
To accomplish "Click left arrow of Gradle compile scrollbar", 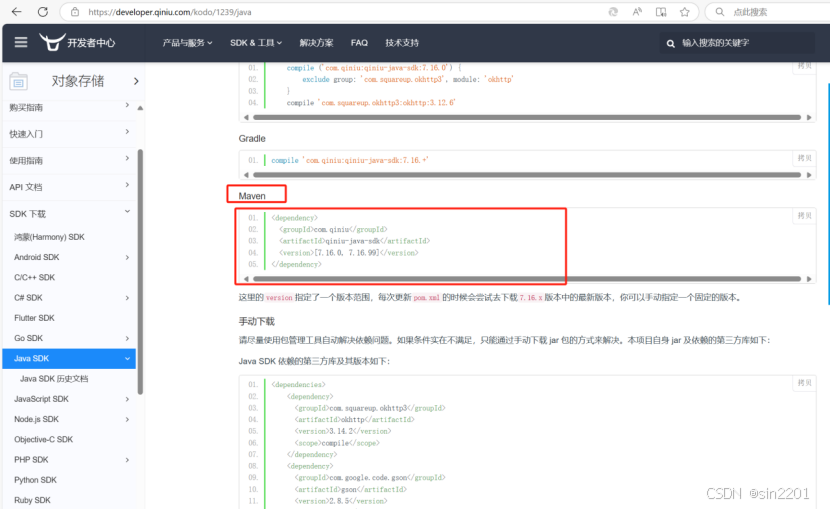I will tap(246, 174).
